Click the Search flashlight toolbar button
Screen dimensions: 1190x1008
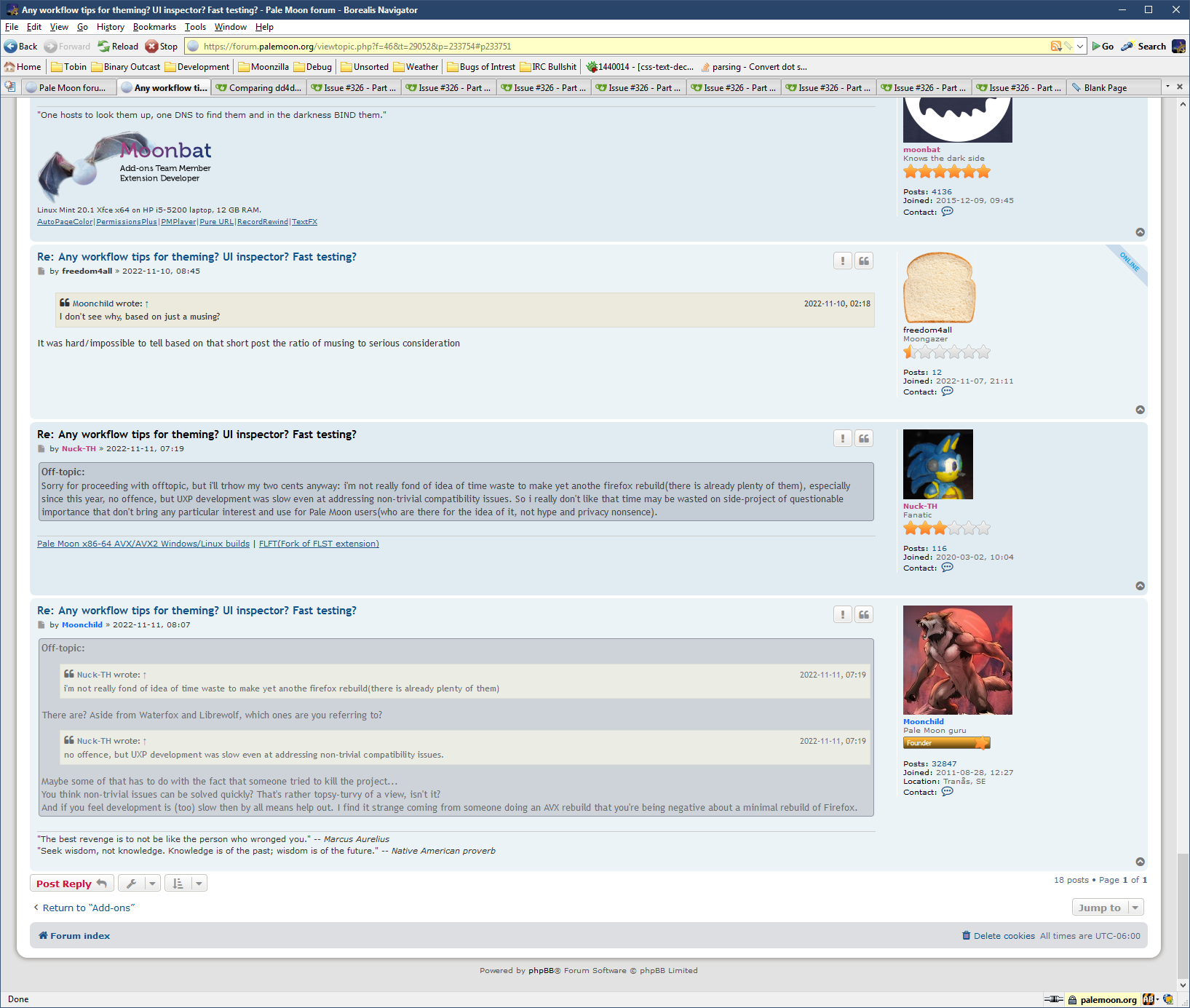[x=1143, y=46]
